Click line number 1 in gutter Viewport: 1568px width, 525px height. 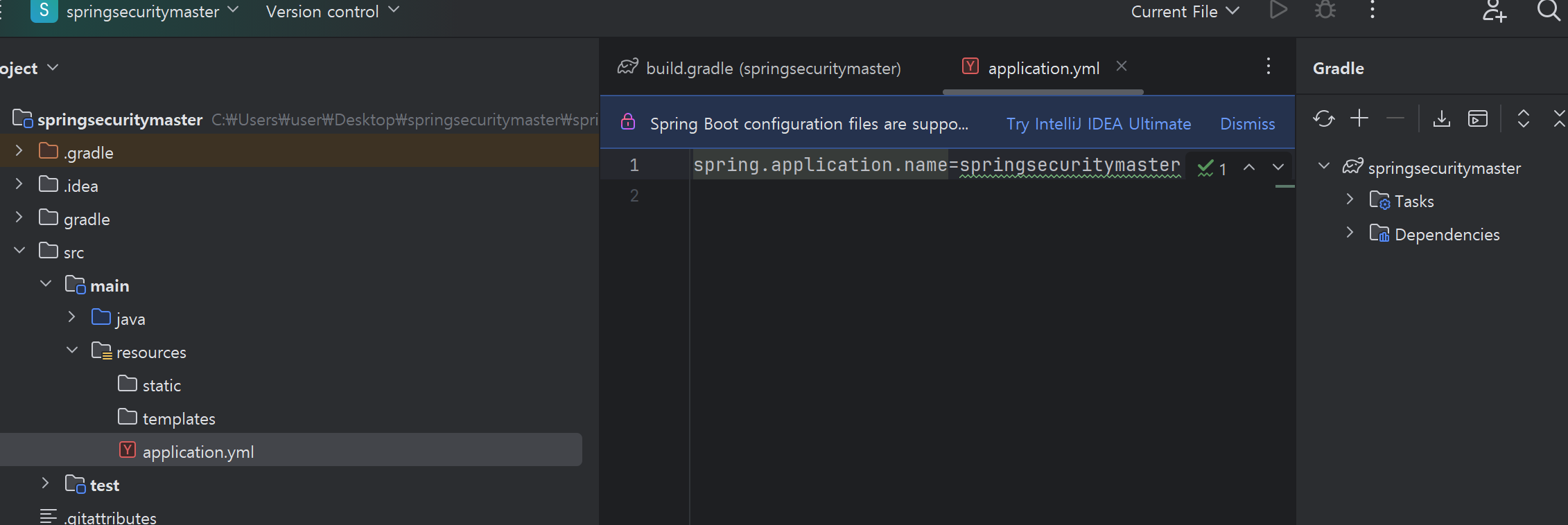634,165
